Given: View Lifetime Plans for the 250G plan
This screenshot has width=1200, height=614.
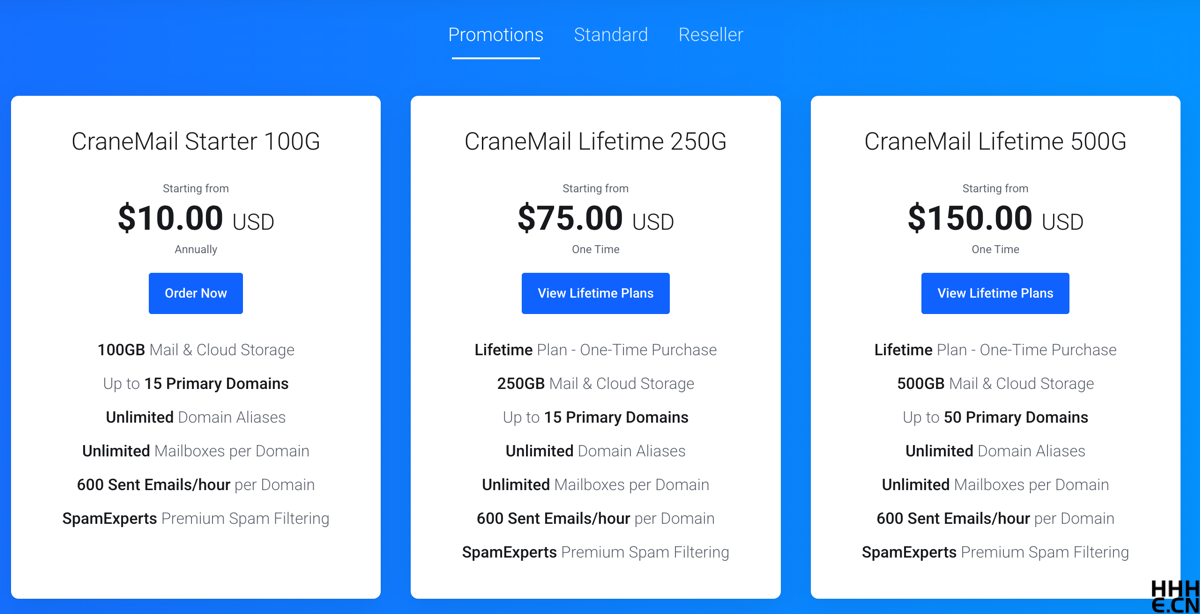Looking at the screenshot, I should click(595, 293).
